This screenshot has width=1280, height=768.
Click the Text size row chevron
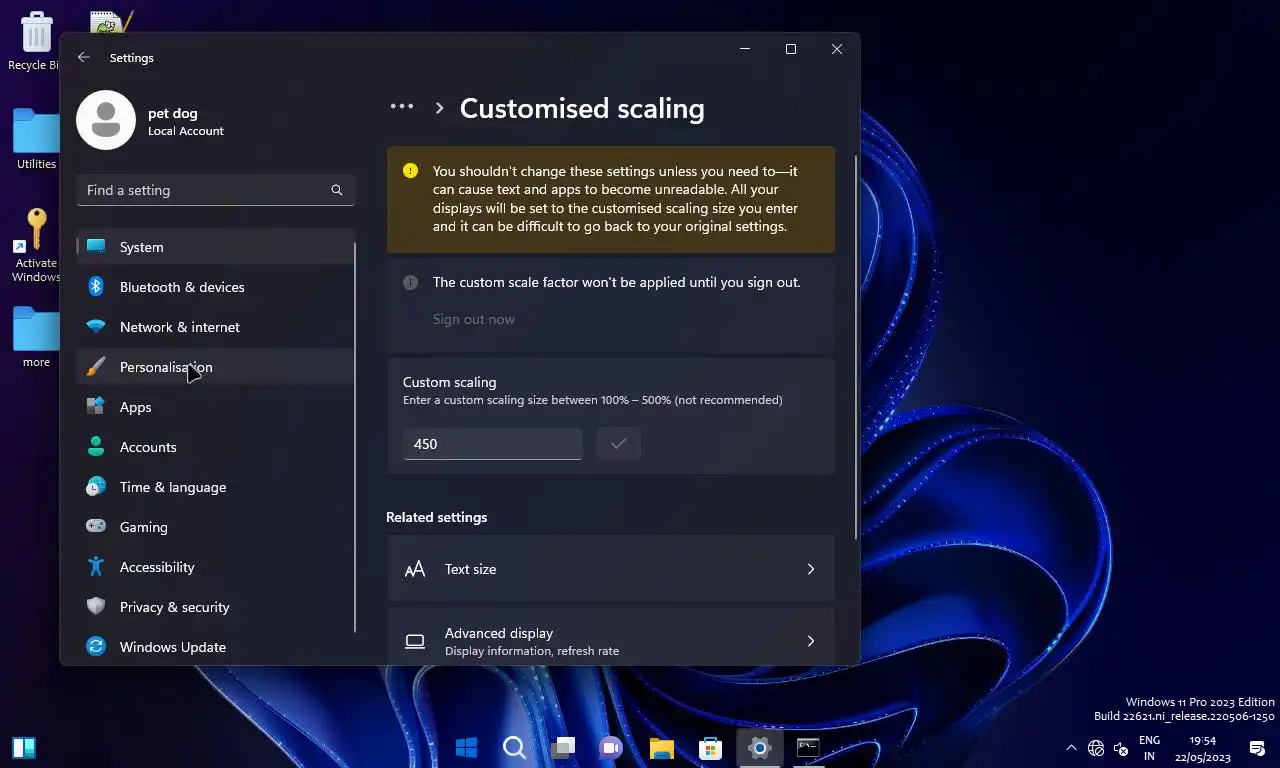click(x=810, y=569)
